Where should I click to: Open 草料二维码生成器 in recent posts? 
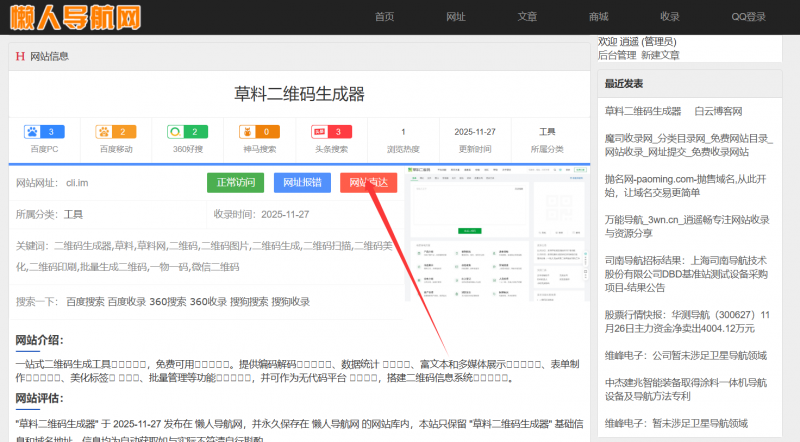[643, 111]
